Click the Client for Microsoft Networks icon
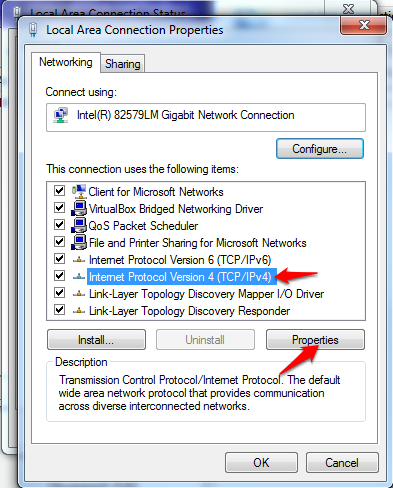Viewport: 393px width, 488px height. [x=79, y=191]
